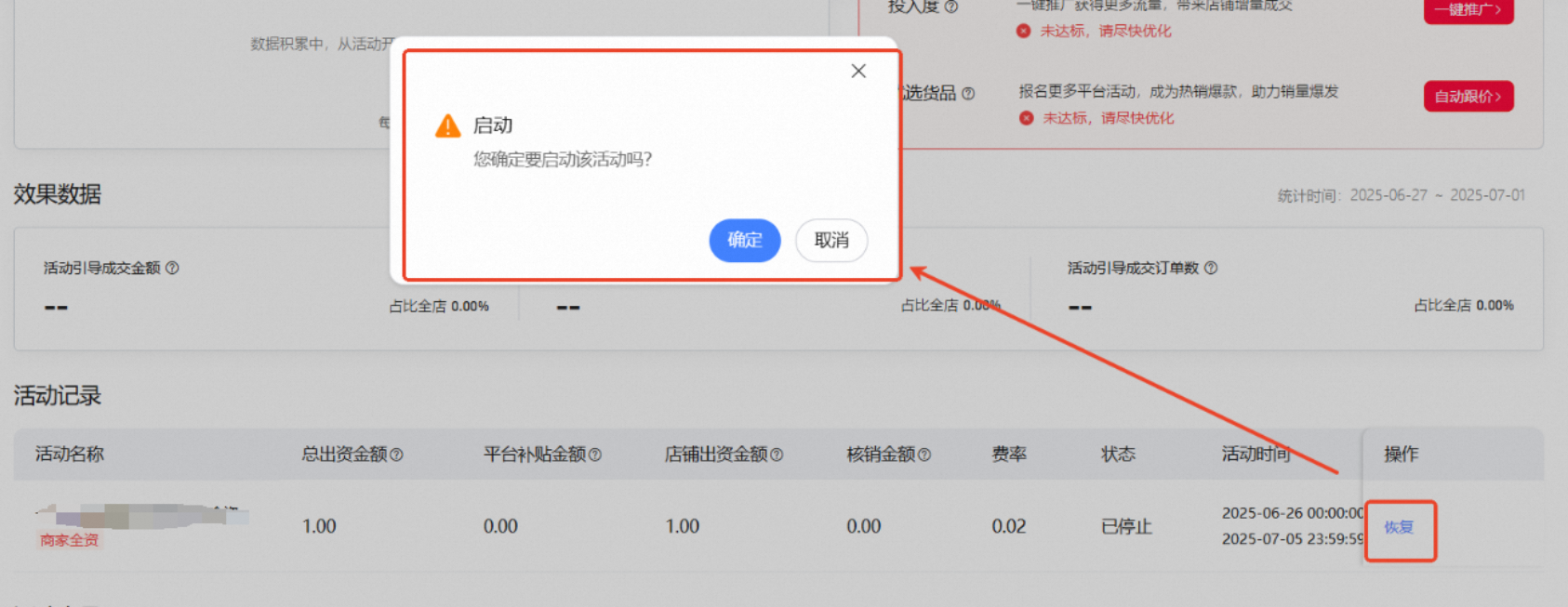The height and width of the screenshot is (607, 1568).
Task: Close the 启动 confirmation dialog with X
Action: [x=858, y=71]
